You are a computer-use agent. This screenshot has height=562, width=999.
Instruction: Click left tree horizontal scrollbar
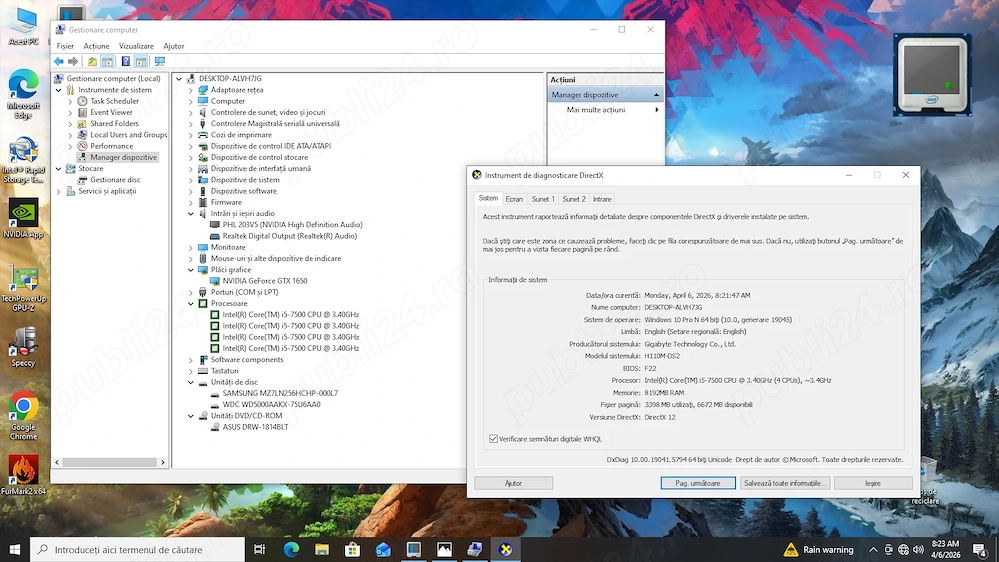110,462
